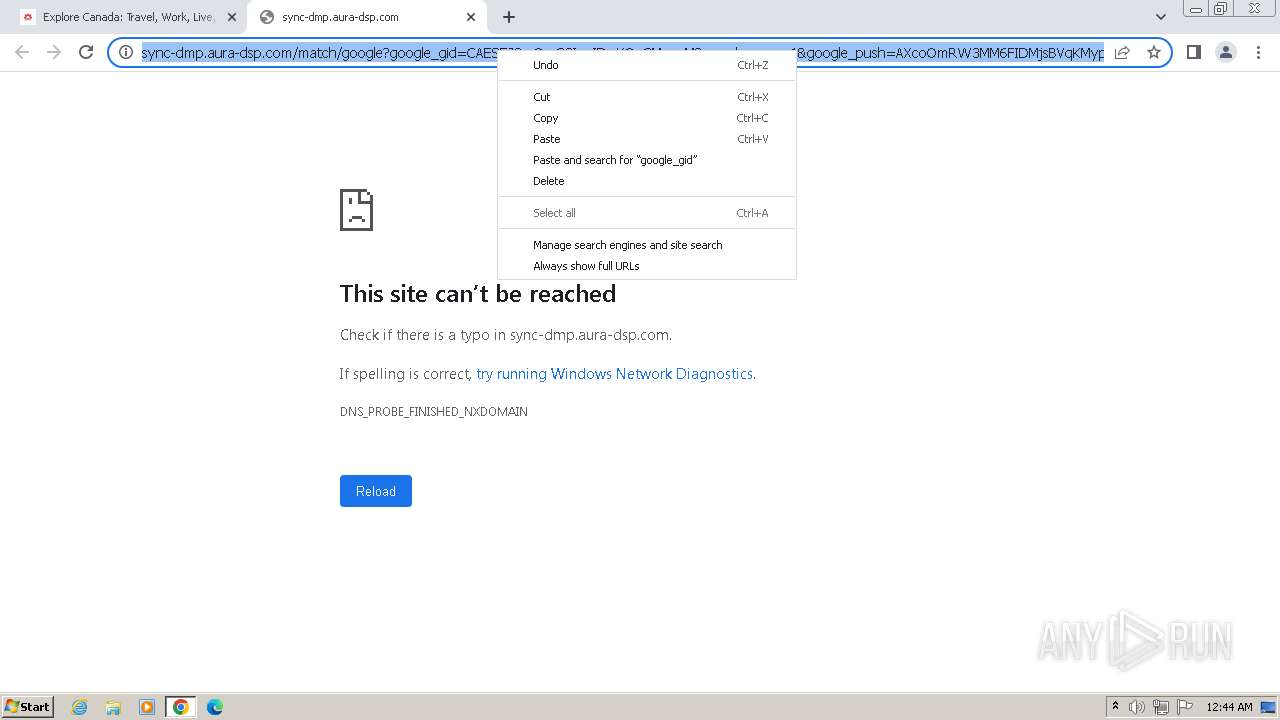Open Windows Network Diagnostics link

614,374
